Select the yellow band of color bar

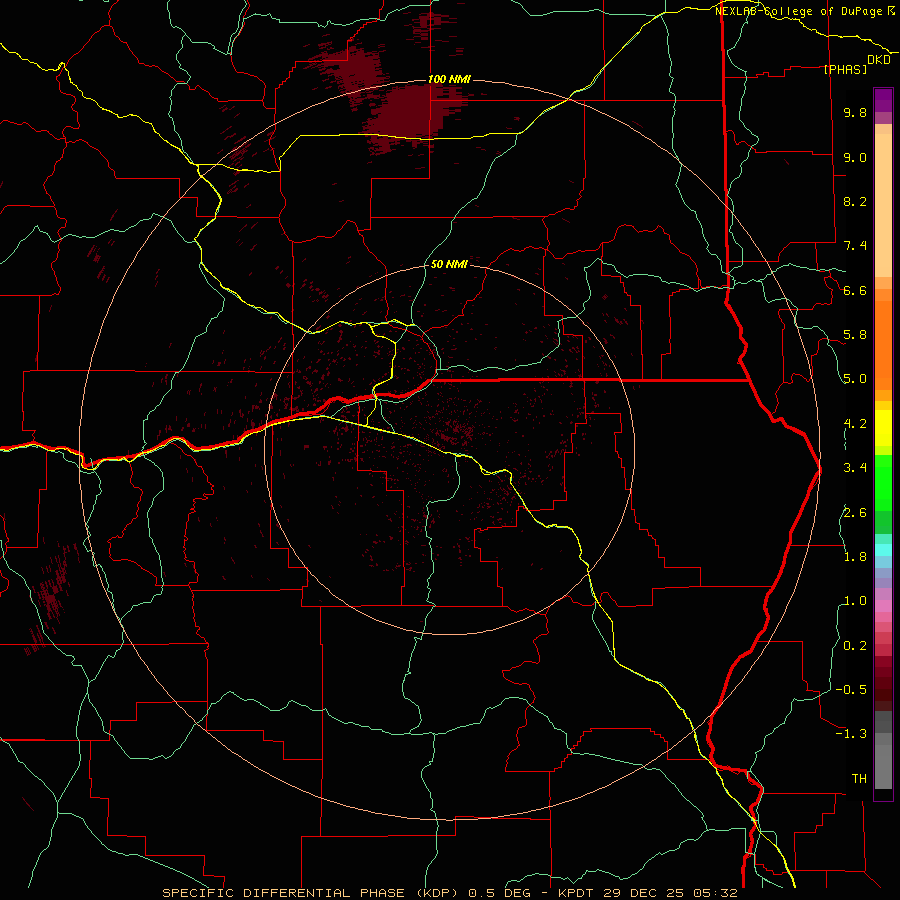click(883, 428)
